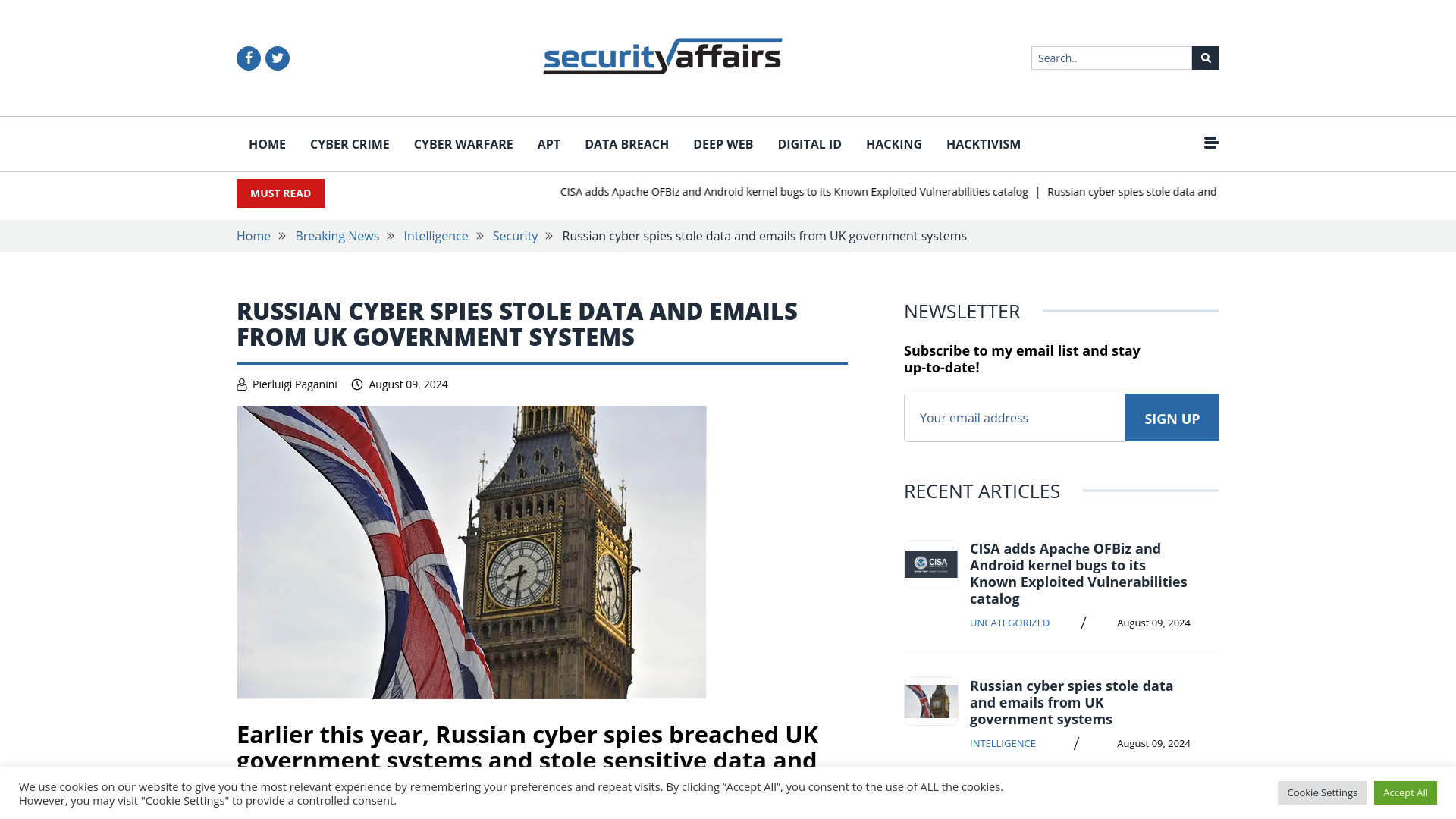Click the Russian cyber spies article thumbnail

coord(930,700)
